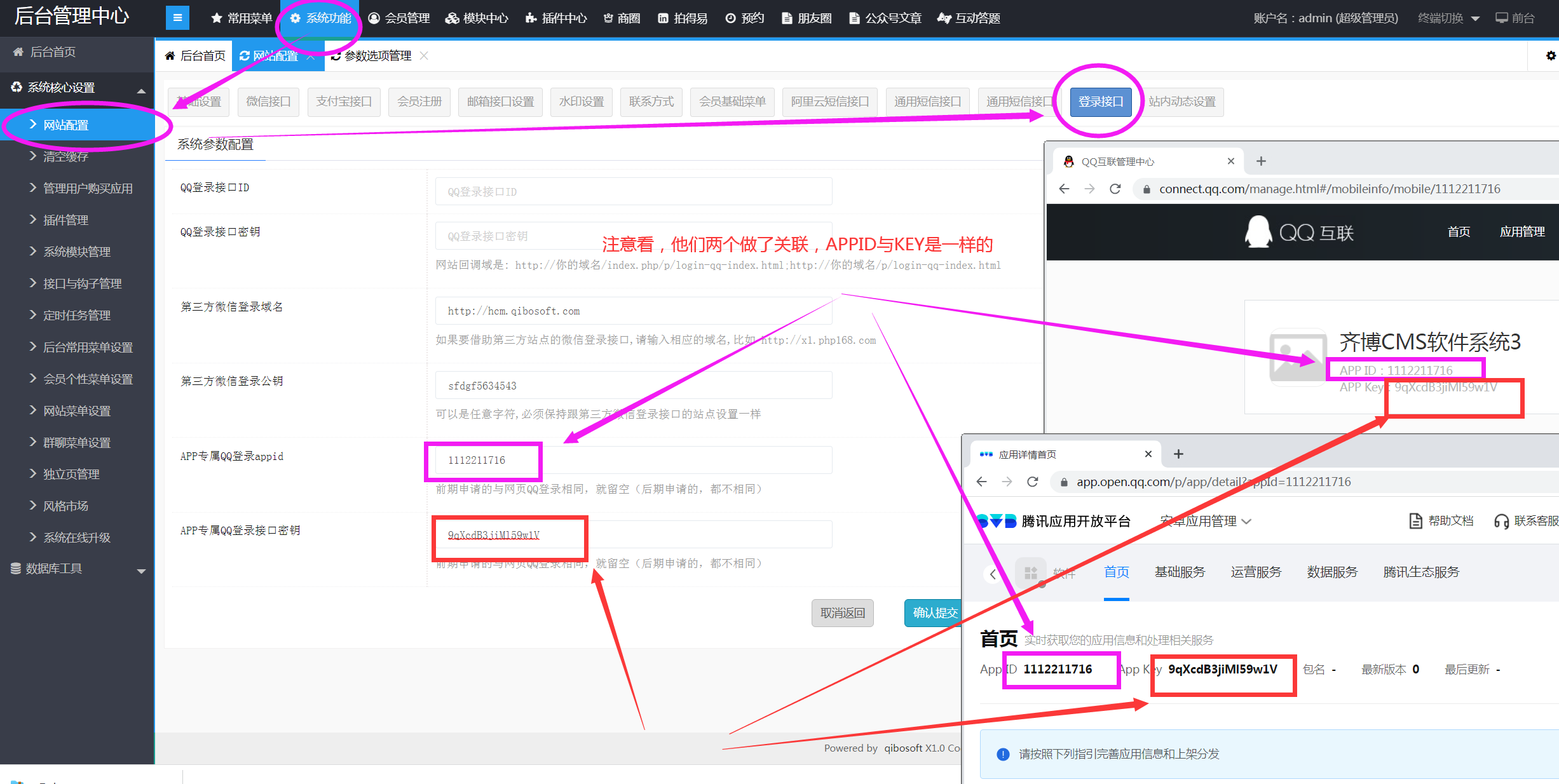
Task: Switch to 数据服务 tab on Tencent platform
Action: [1333, 572]
